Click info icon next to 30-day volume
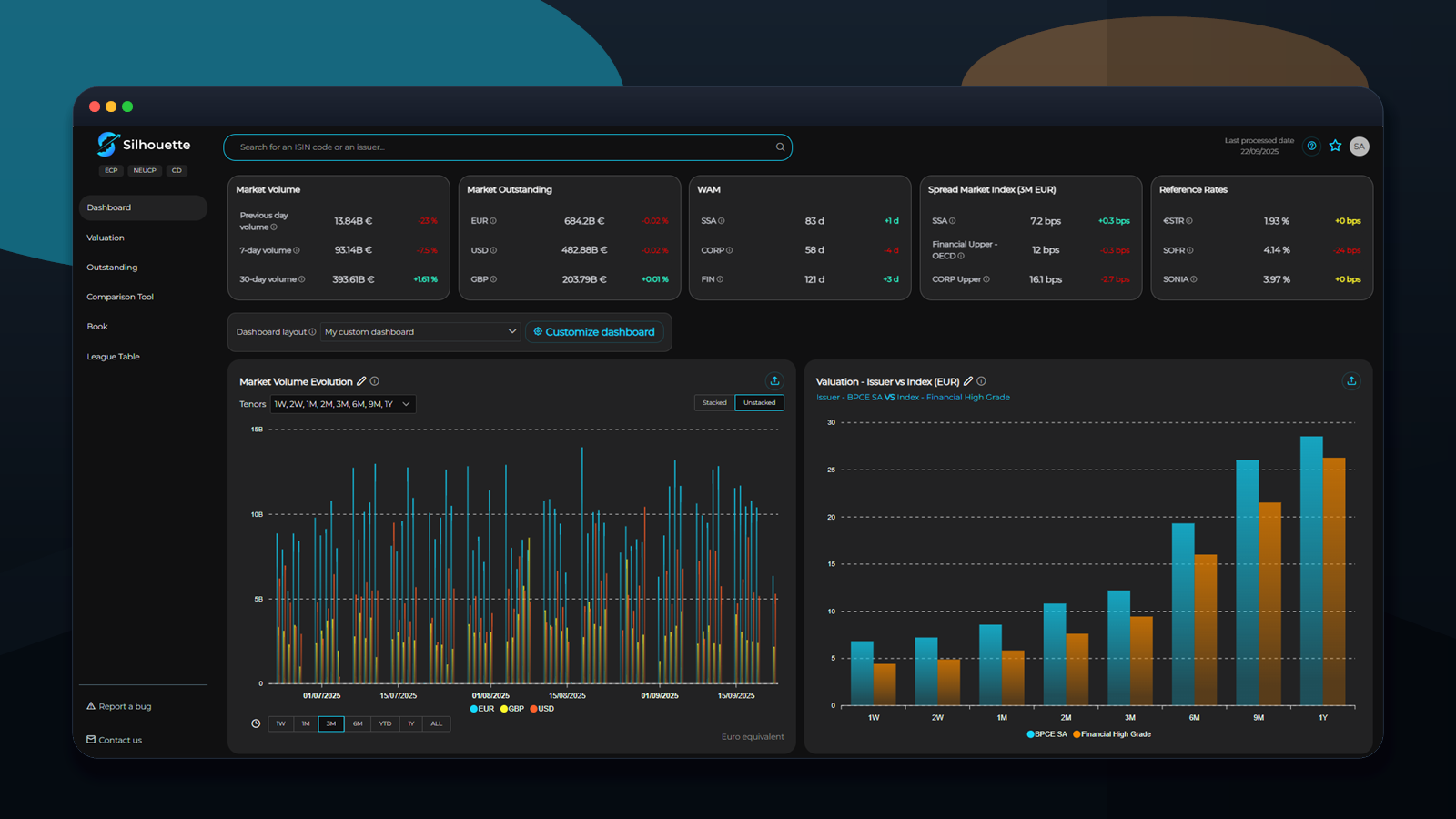The image size is (1456, 819). [x=302, y=279]
